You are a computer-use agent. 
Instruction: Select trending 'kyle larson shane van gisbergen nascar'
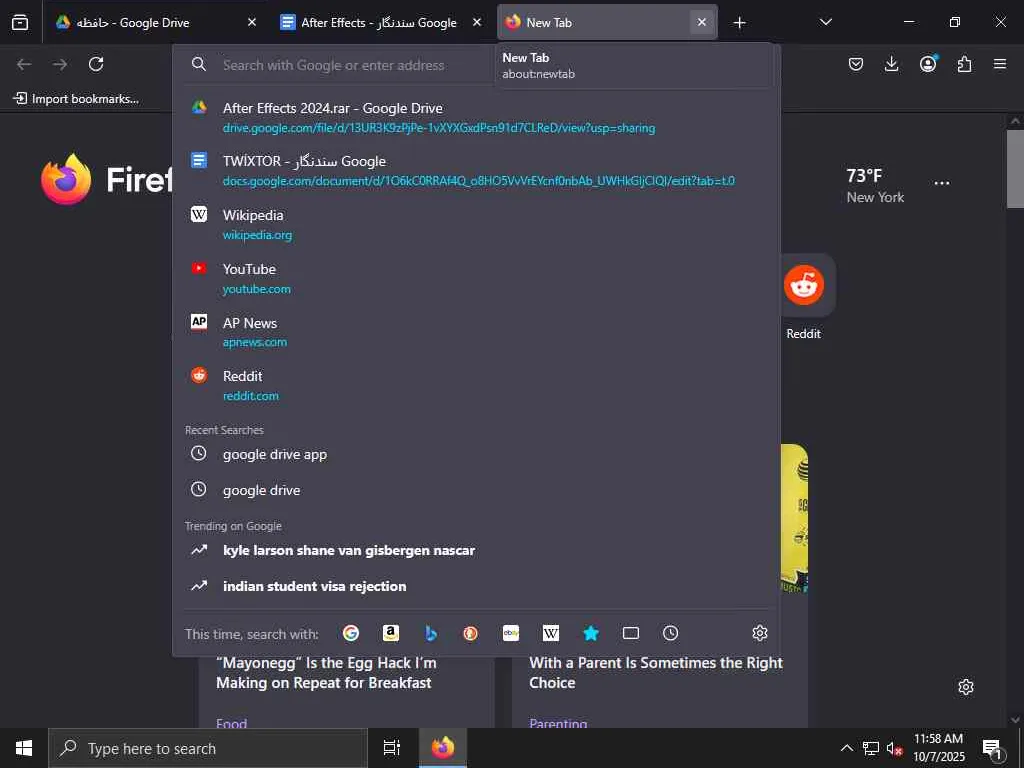coord(477,551)
